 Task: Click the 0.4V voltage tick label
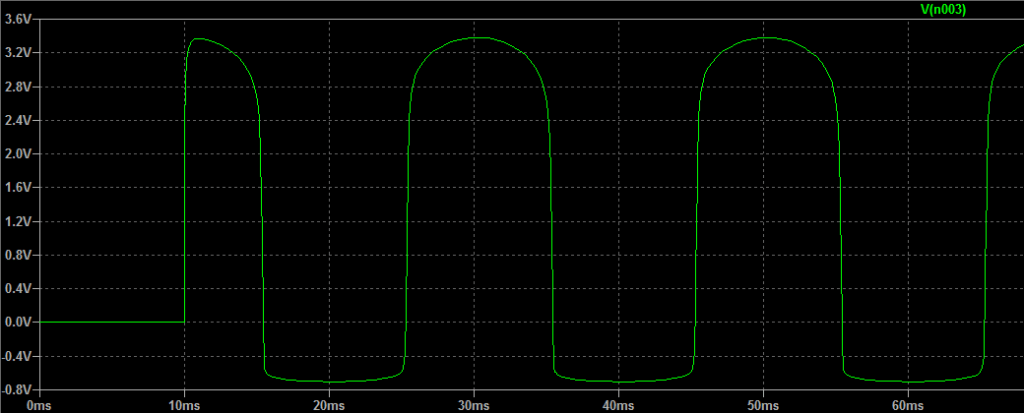(18, 289)
